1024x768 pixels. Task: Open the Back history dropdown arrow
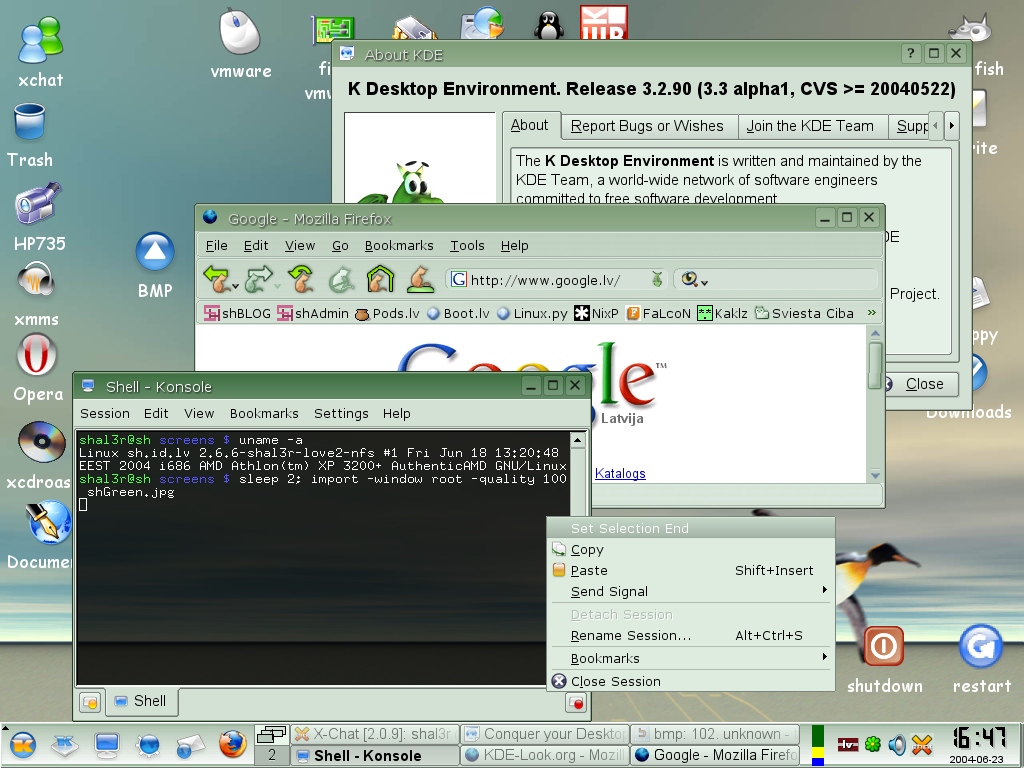point(234,285)
